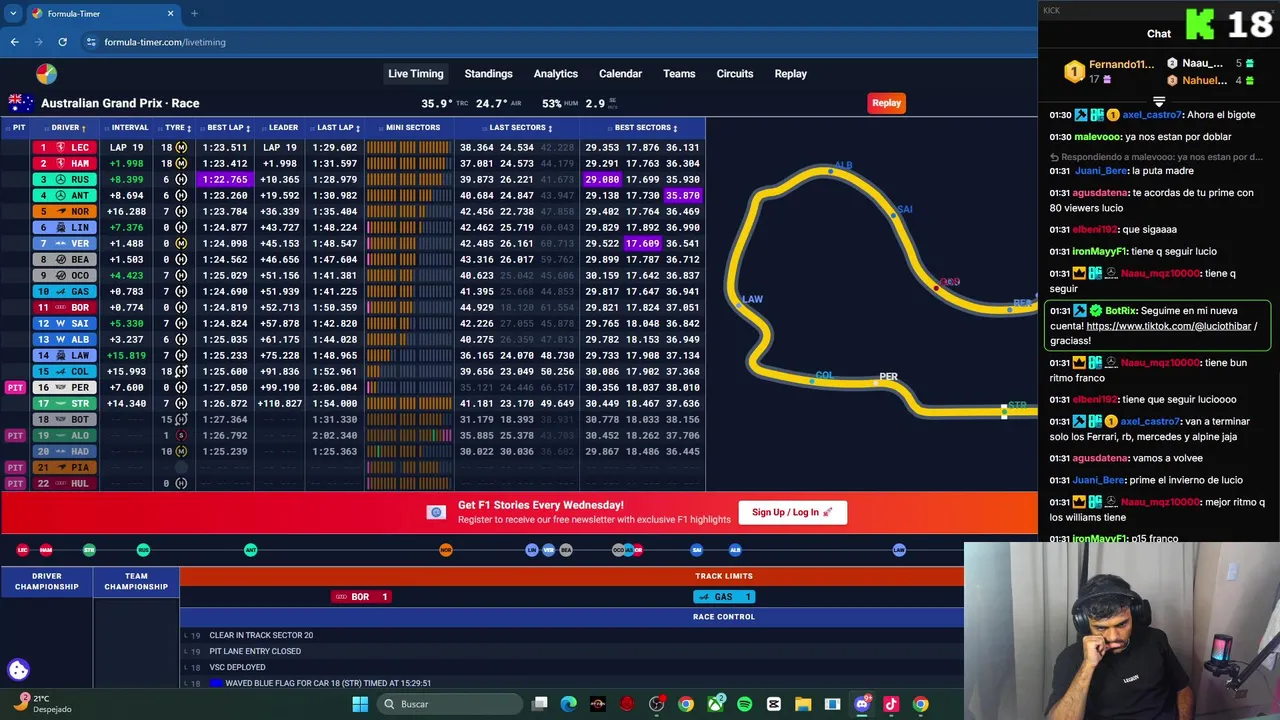Screen dimensions: 1280x720
Task: Click the hard tyre icon in RUS row
Action: pyautogui.click(x=181, y=179)
